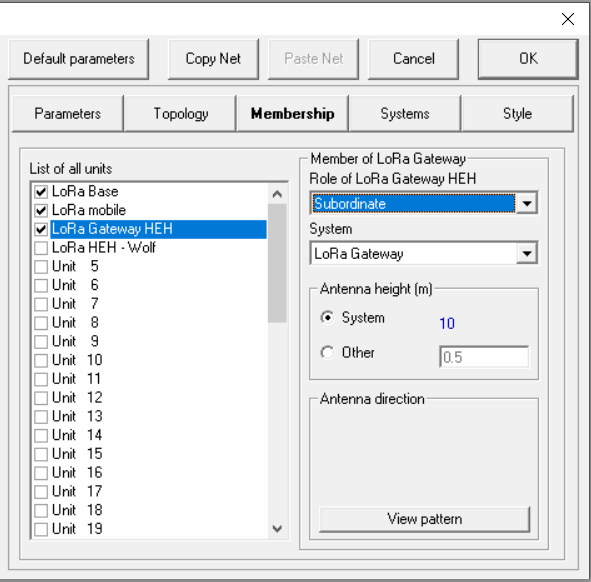Click the list scroll up arrow
This screenshot has height=582, width=591.
point(277,194)
